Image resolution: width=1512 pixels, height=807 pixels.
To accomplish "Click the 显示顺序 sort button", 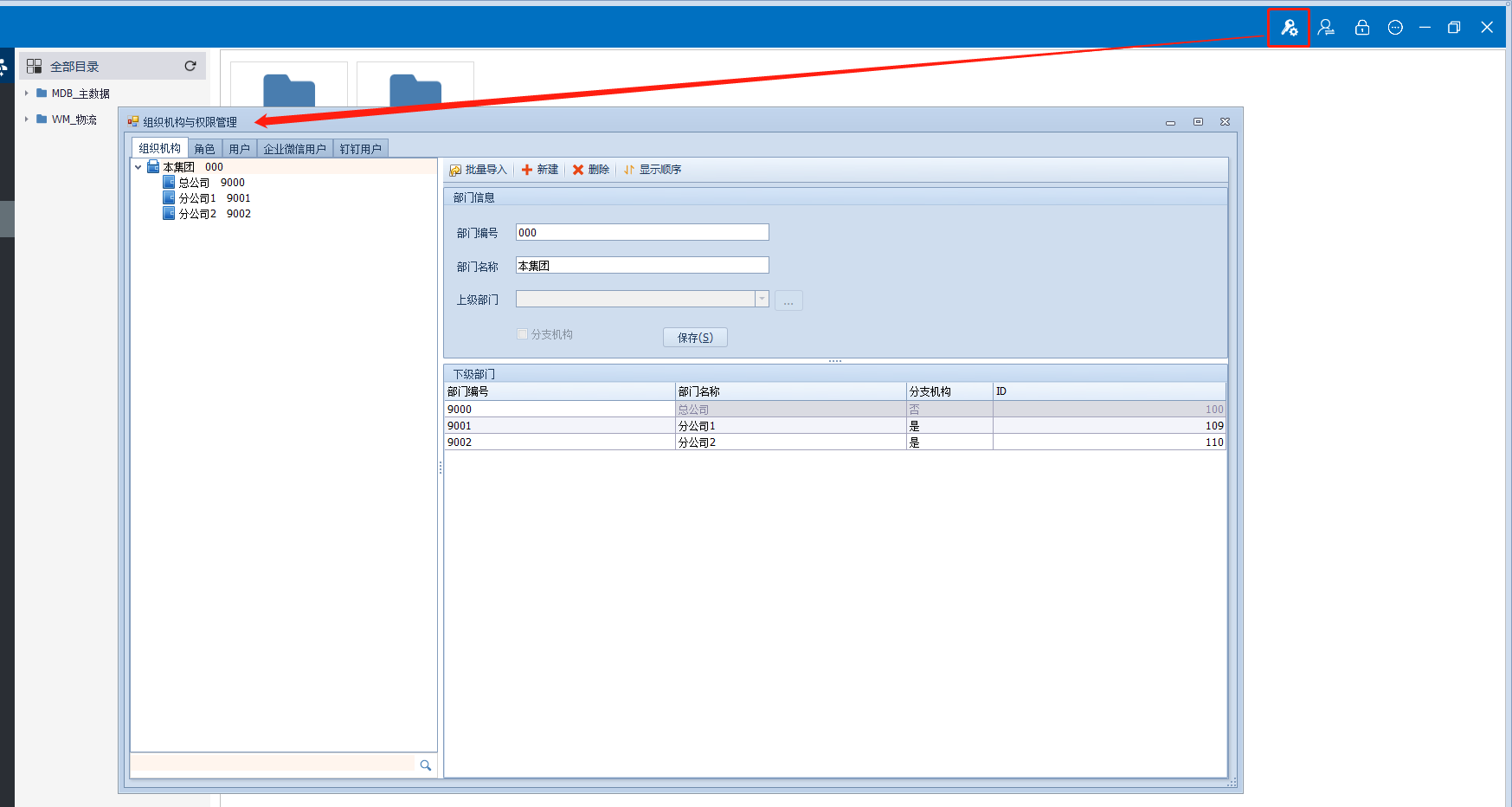I will pos(653,170).
